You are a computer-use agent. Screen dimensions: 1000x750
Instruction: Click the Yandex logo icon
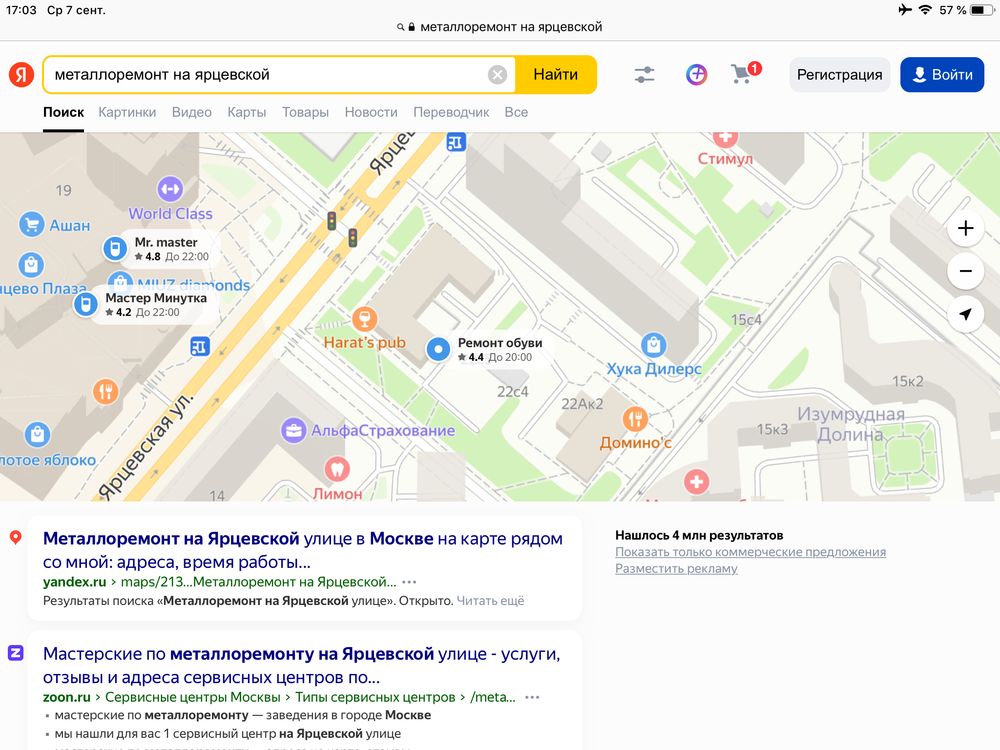21,75
